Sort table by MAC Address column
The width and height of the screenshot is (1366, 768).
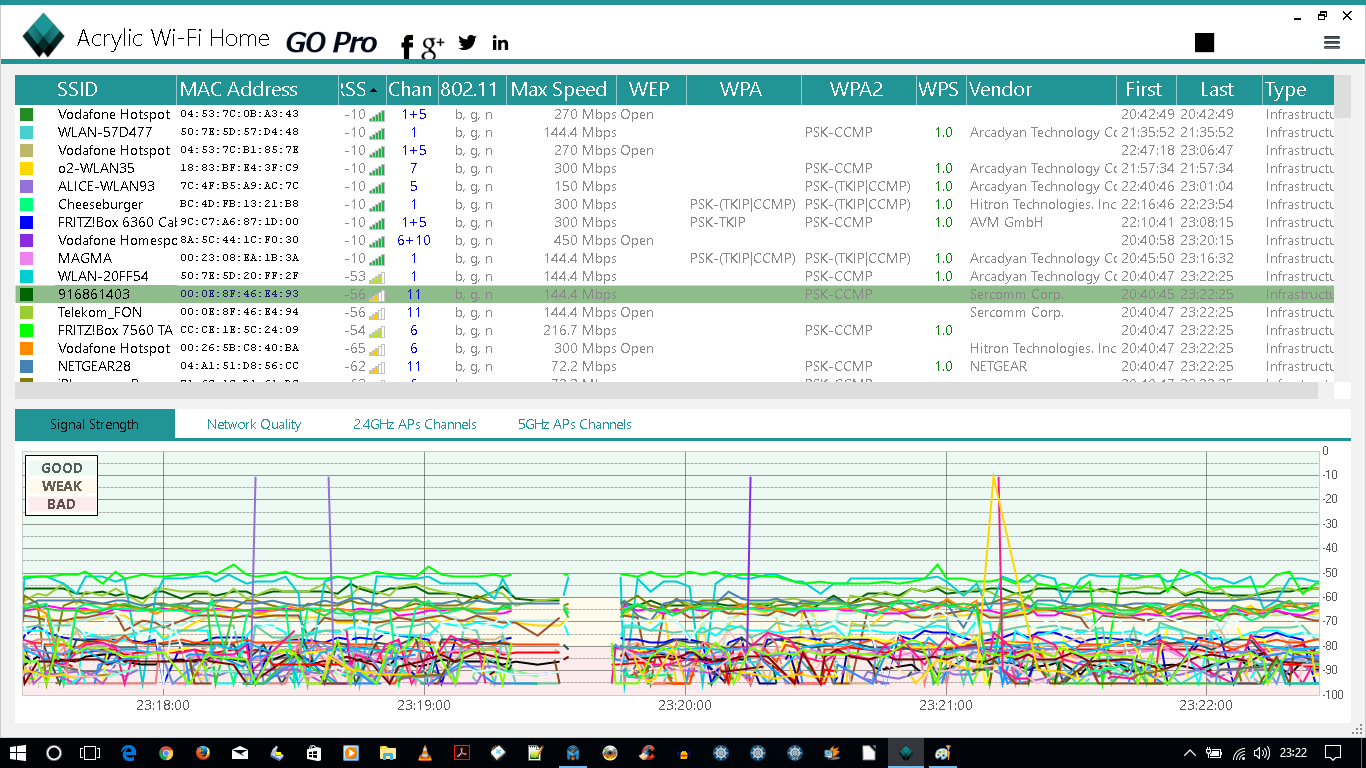[258, 90]
